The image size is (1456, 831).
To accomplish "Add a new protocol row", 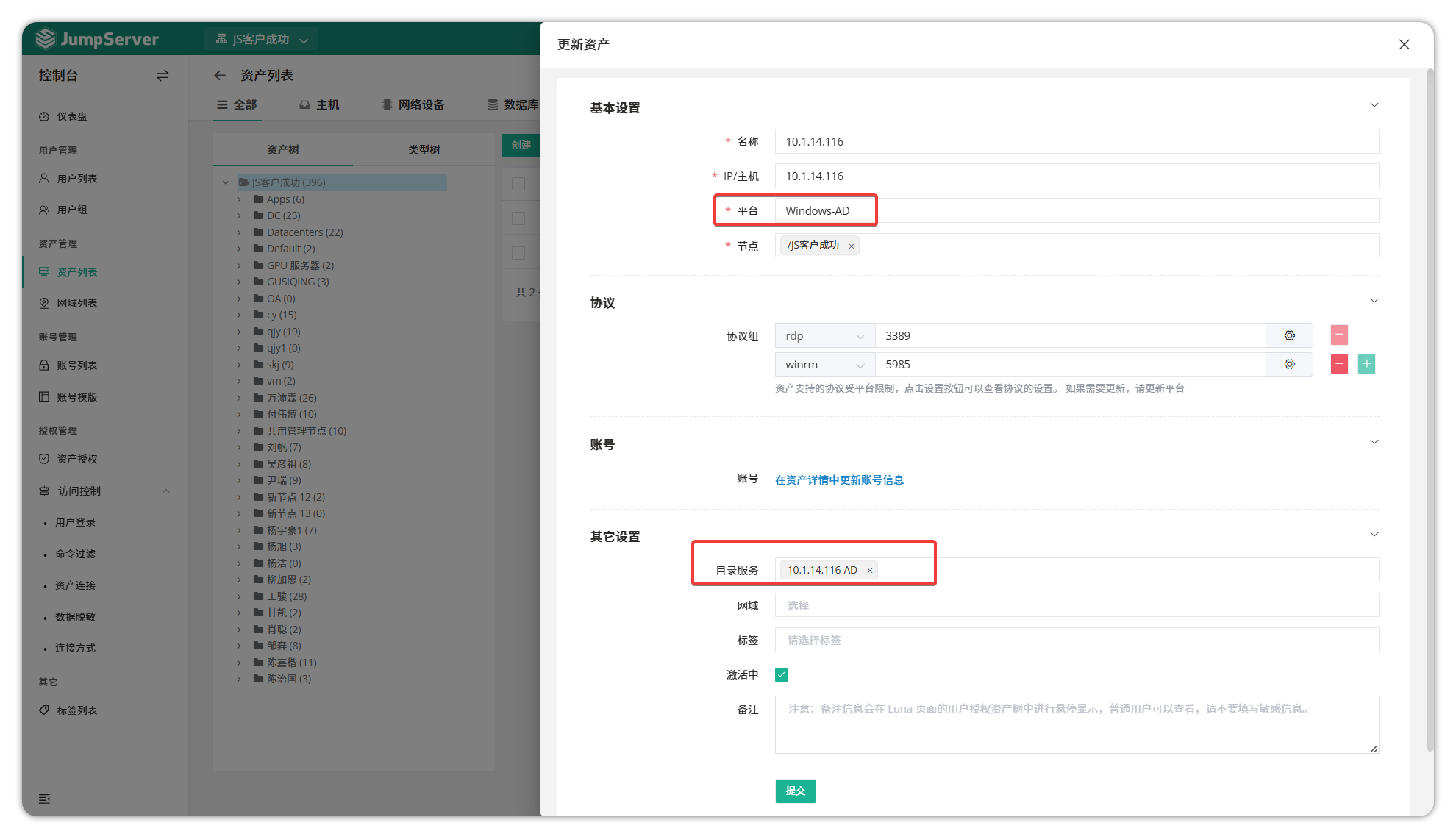I will [1366, 364].
